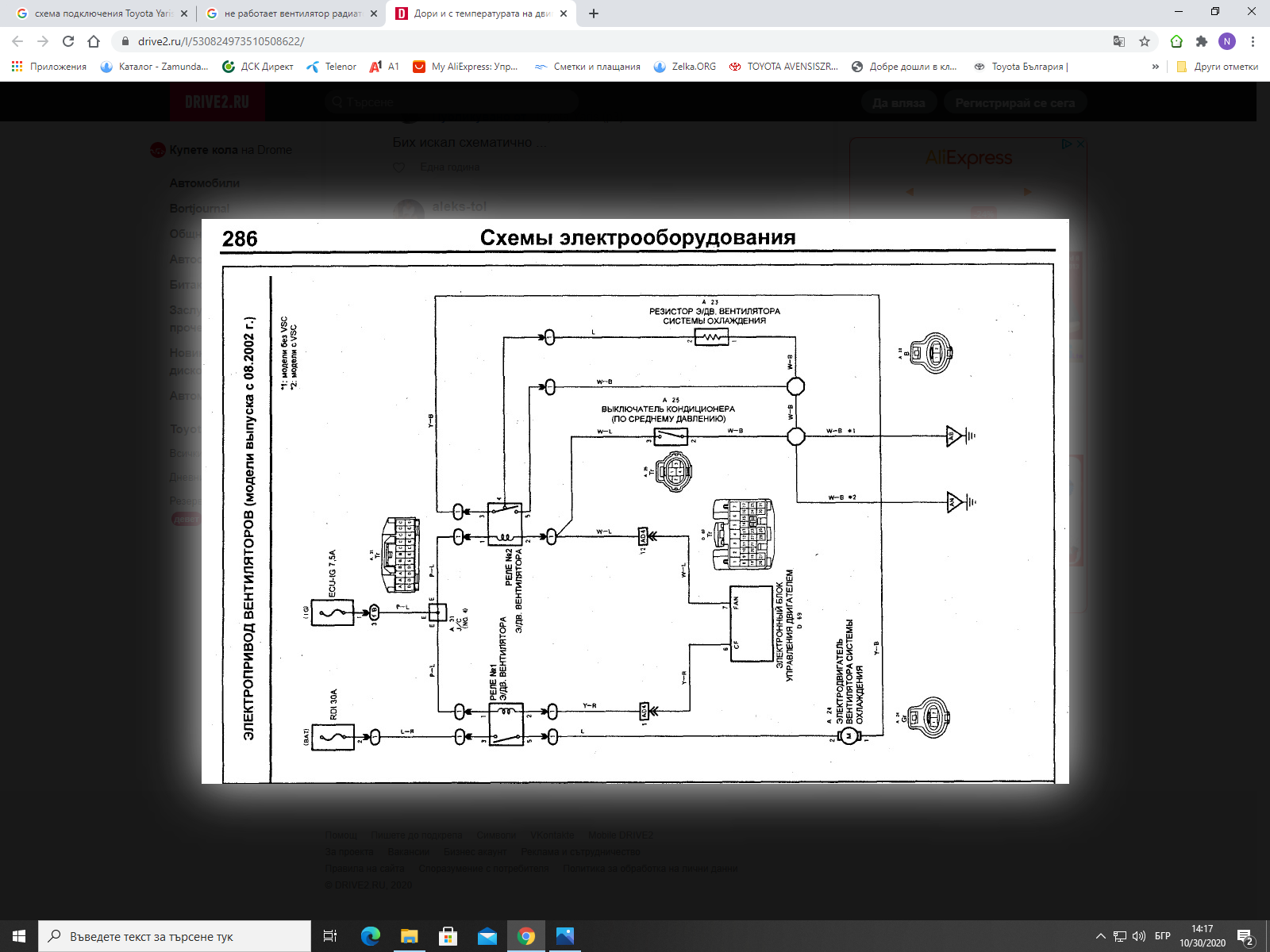The height and width of the screenshot is (952, 1270).
Task: Show hidden system tray icons
Action: pos(1100,936)
